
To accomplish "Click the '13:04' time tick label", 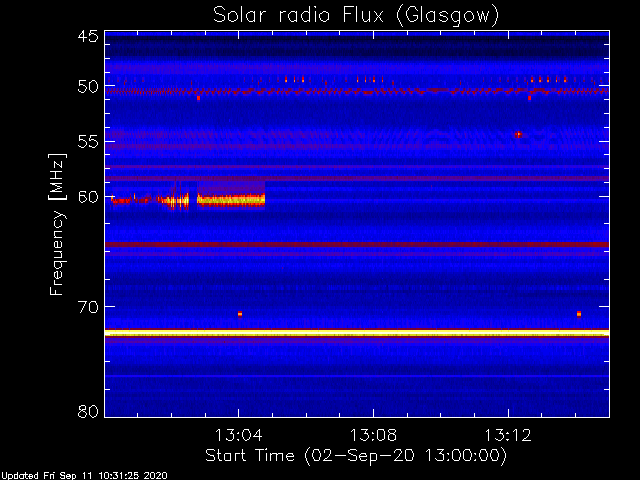I will click(x=238, y=435).
